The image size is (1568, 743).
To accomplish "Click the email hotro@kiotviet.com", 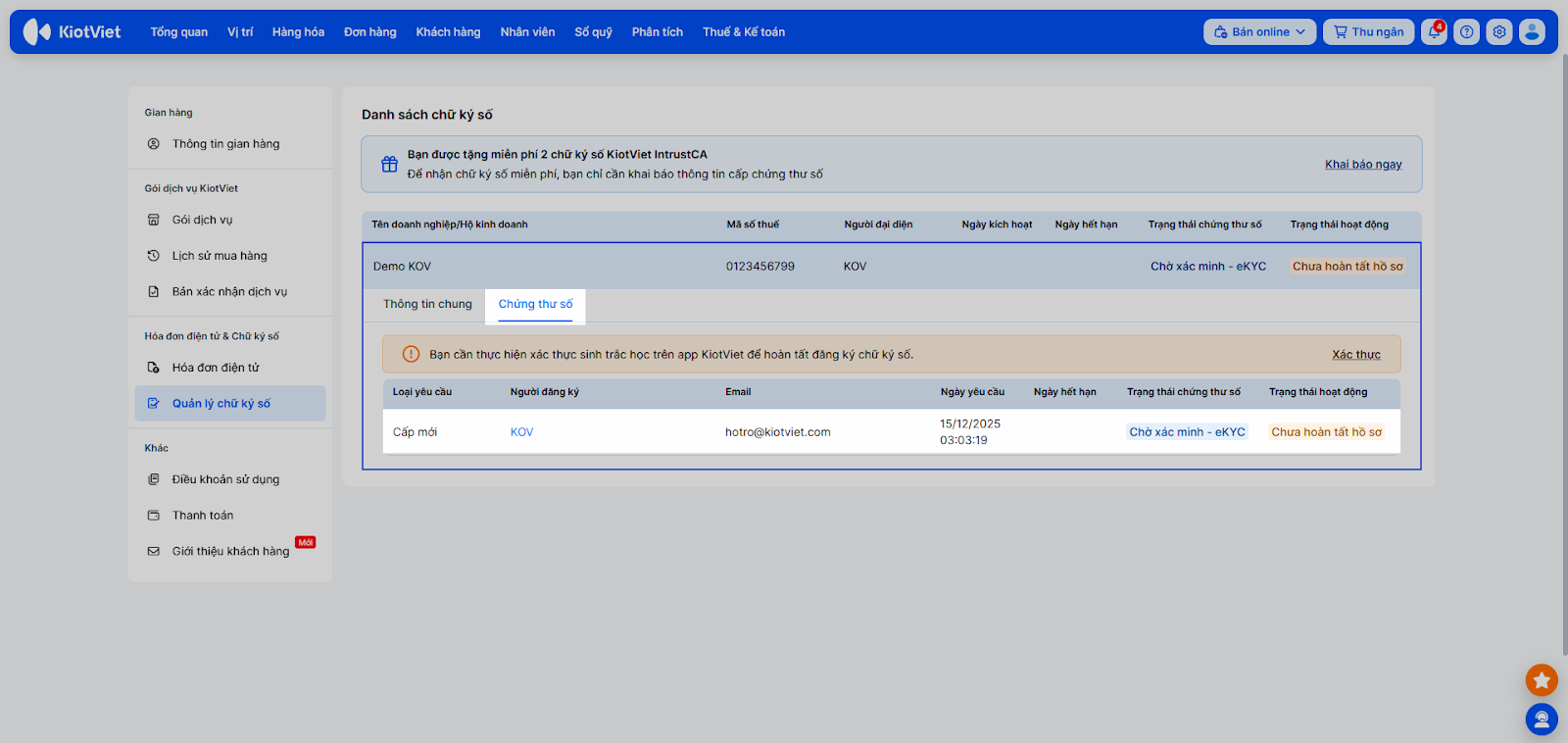I will click(x=778, y=432).
